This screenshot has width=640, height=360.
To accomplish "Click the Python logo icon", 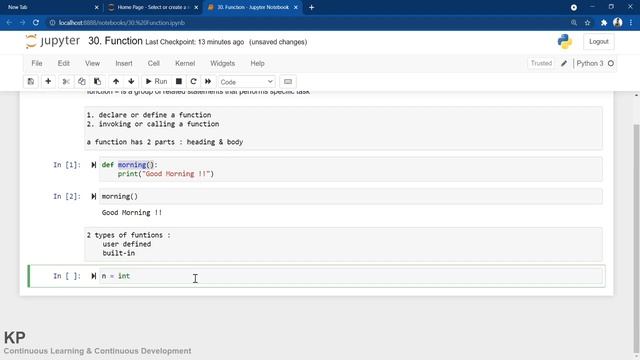I will point(565,42).
